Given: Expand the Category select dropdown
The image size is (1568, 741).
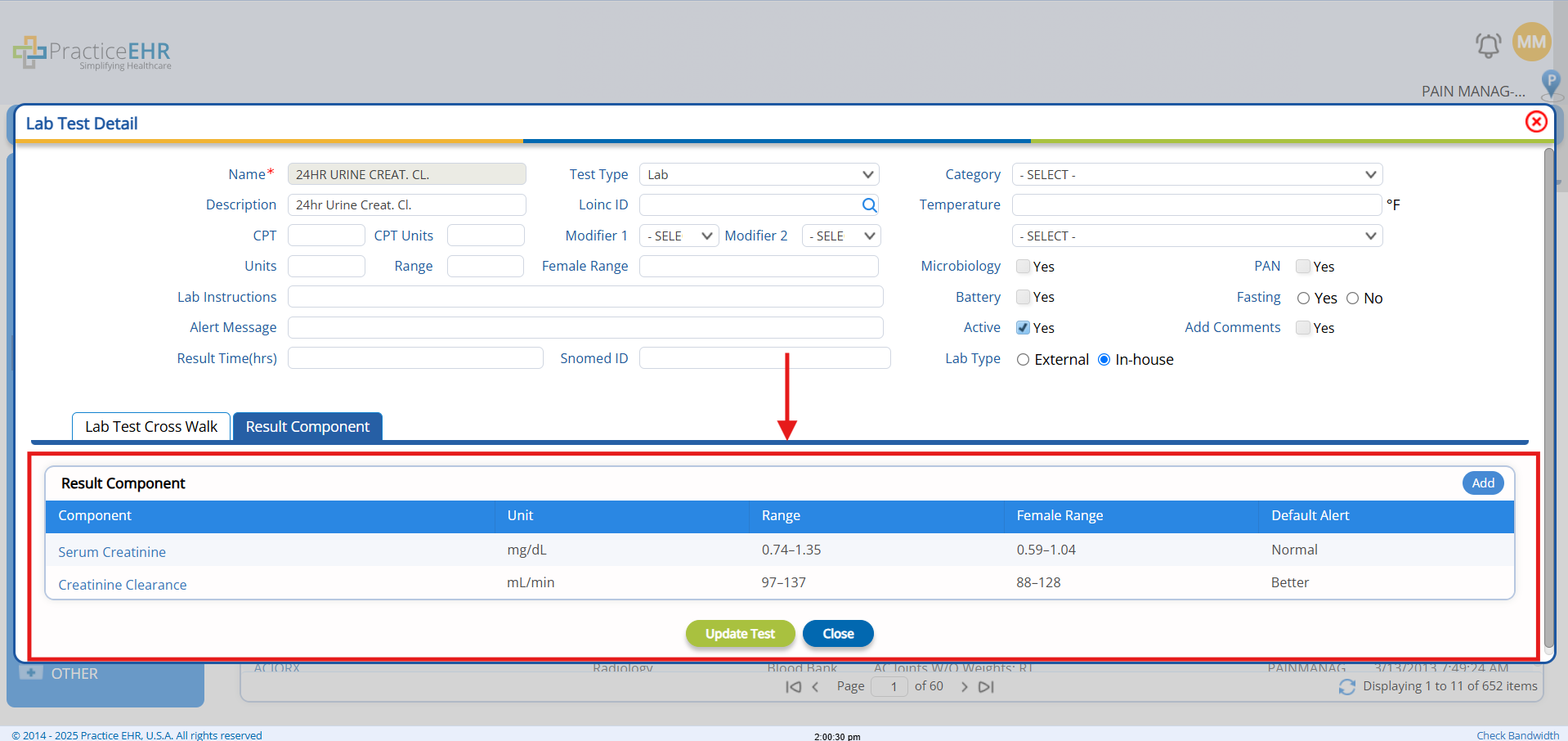Looking at the screenshot, I should click(x=1197, y=175).
